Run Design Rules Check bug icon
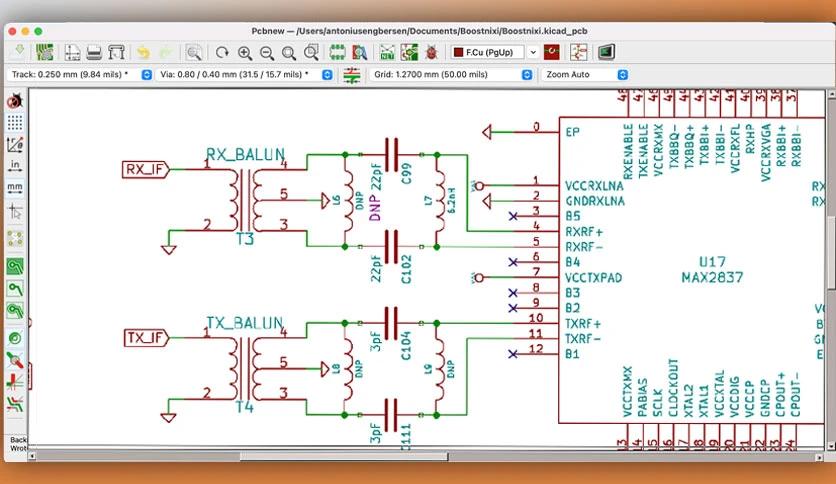This screenshot has height=484, width=836. click(x=431, y=52)
